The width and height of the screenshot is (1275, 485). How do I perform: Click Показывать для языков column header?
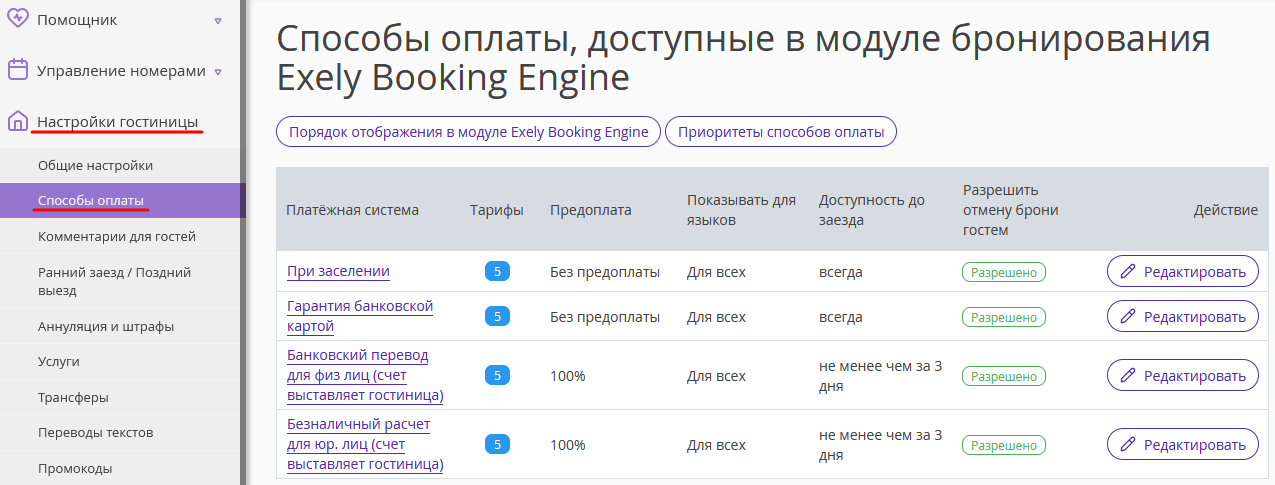[x=741, y=210]
